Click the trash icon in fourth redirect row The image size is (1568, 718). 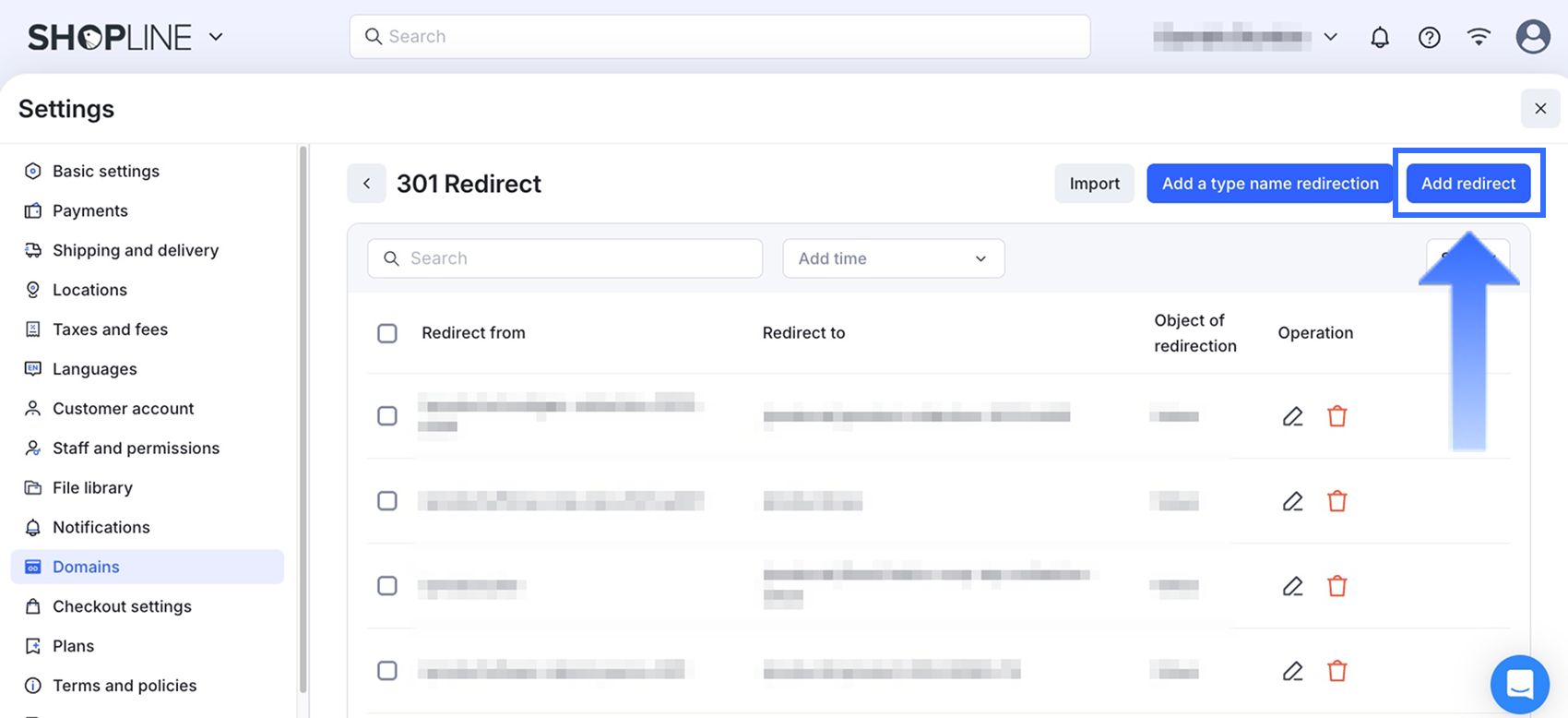[1336, 671]
